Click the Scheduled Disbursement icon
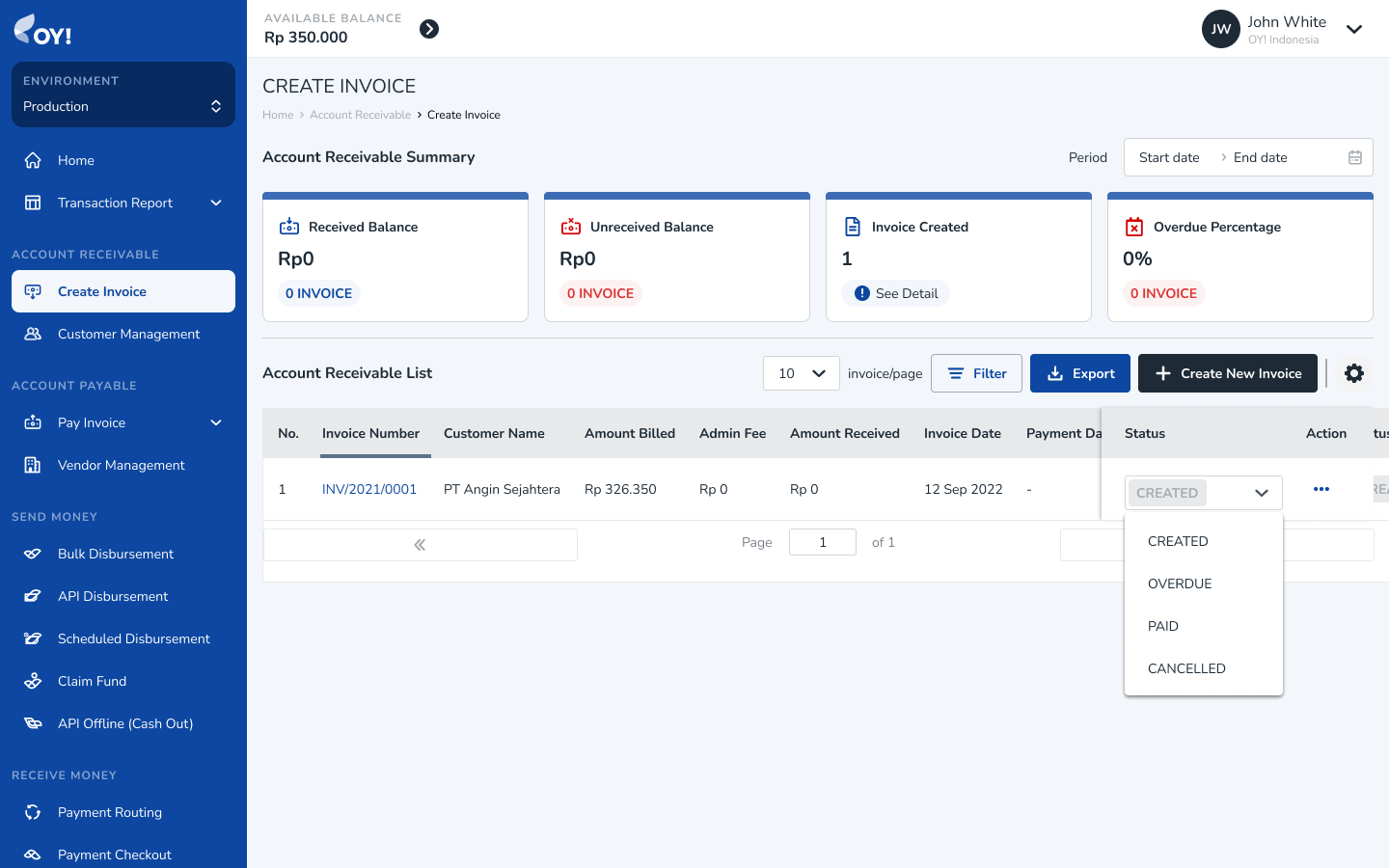 pyautogui.click(x=33, y=638)
